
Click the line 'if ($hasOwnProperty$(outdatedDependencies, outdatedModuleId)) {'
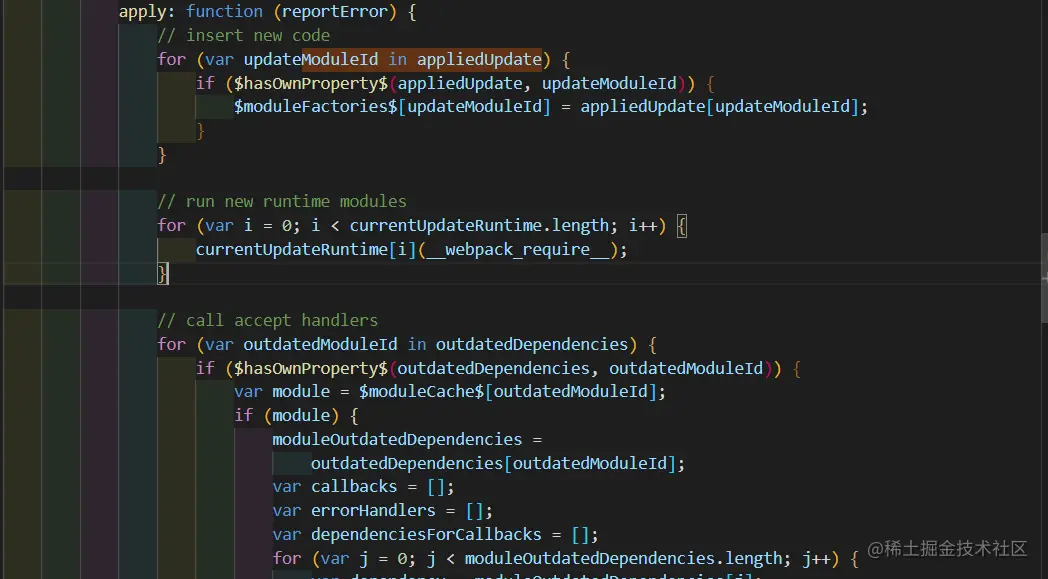(498, 368)
